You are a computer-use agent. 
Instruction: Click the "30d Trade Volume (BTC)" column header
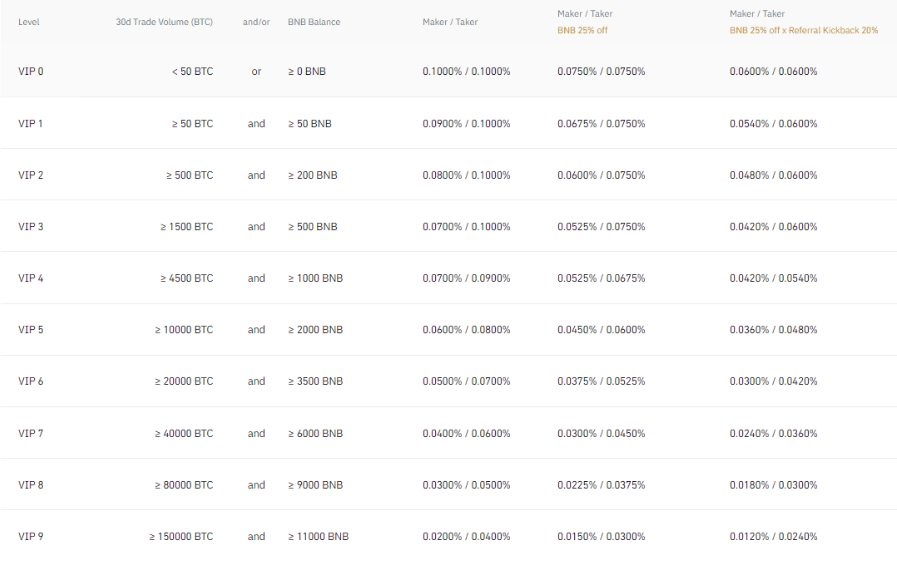[x=164, y=22]
